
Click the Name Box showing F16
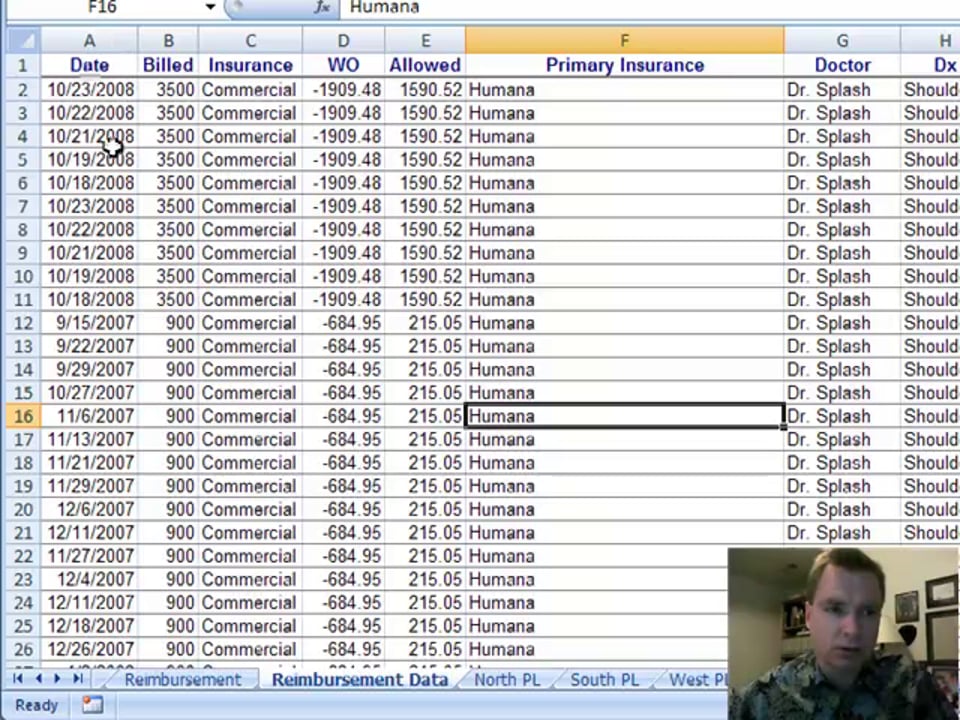[104, 7]
